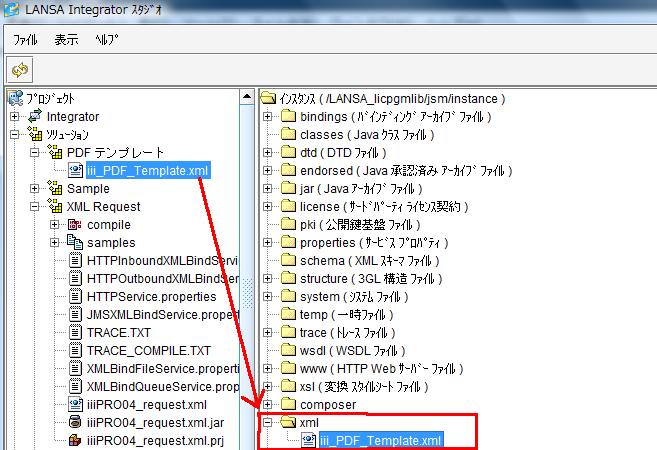Click the temp folder icon
The height and width of the screenshot is (450, 657).
point(288,314)
